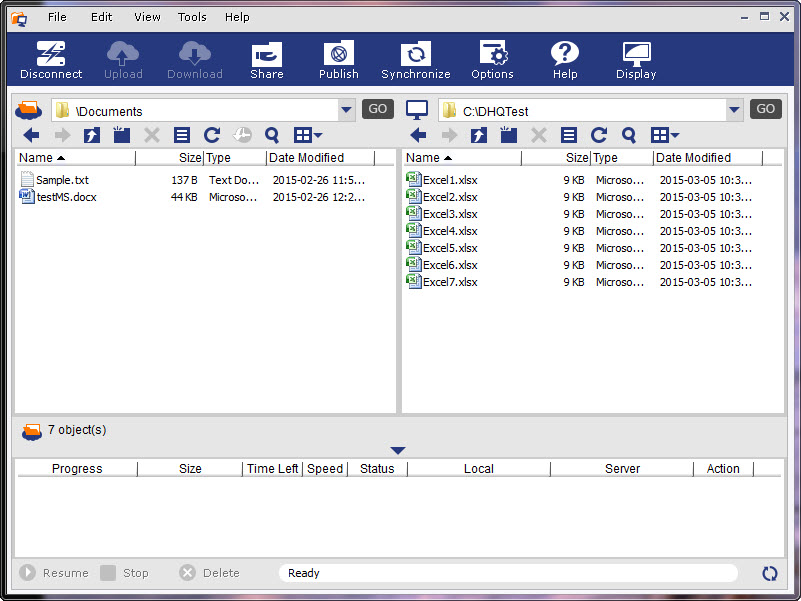The height and width of the screenshot is (601, 801).
Task: Click the Disconnect toolbar icon
Action: coord(51,60)
